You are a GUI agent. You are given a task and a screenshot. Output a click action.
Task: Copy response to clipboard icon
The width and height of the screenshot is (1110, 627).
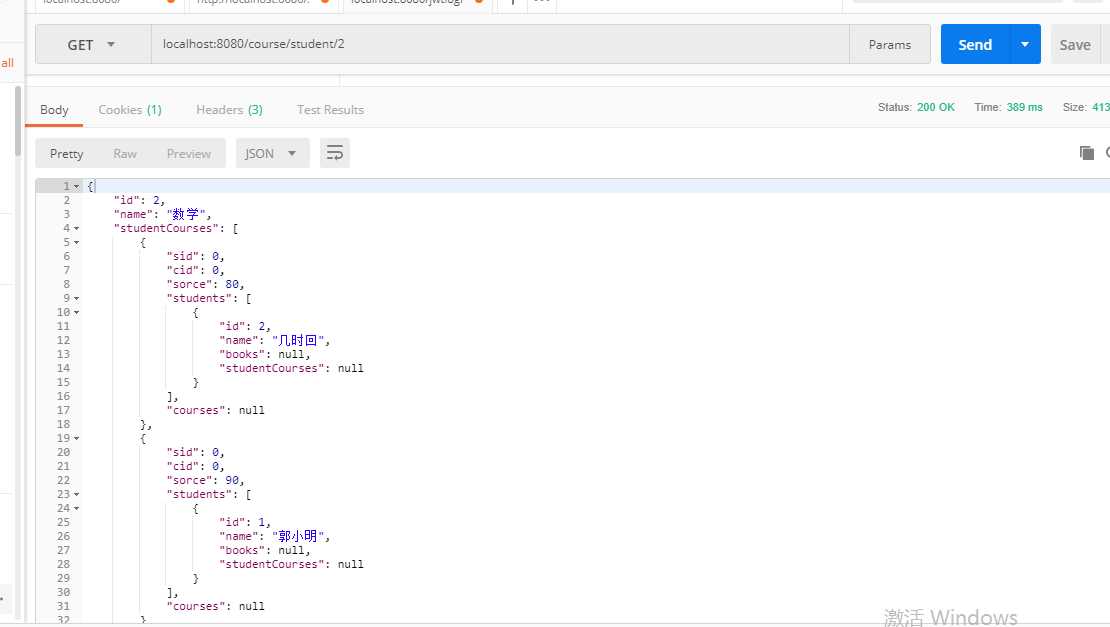[1087, 153]
